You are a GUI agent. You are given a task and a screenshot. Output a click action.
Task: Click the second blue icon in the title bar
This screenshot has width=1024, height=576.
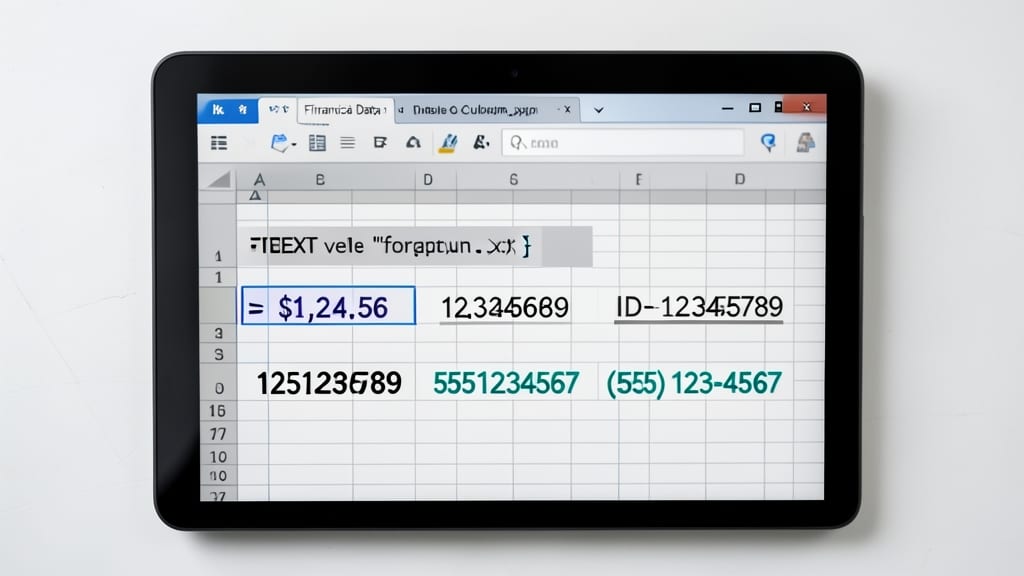[x=243, y=110]
